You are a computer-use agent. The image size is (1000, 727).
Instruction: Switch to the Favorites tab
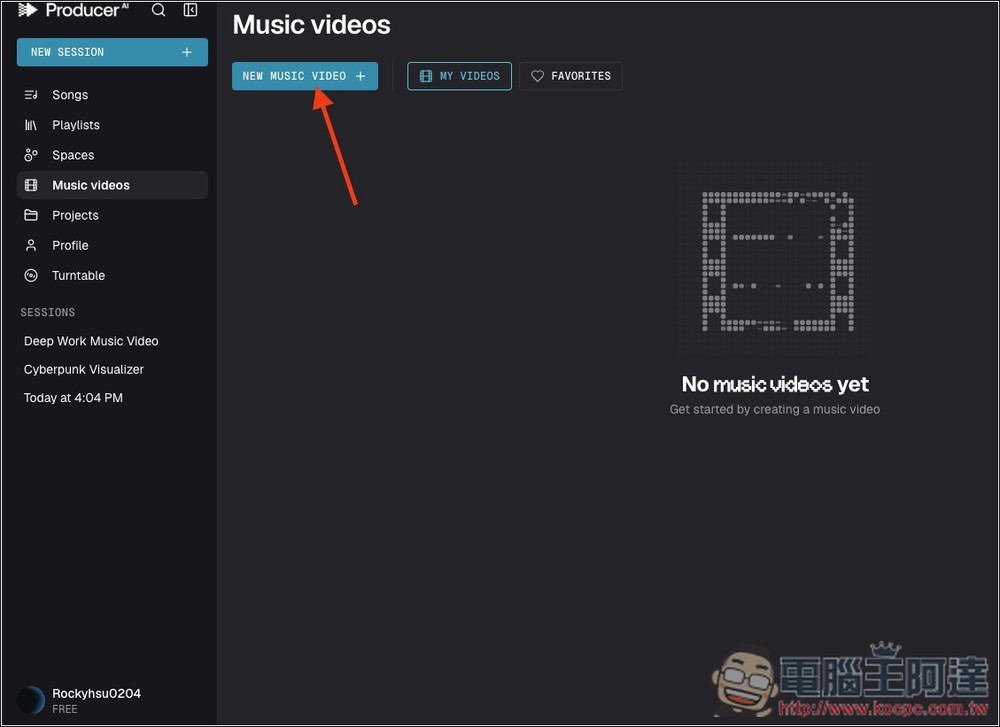click(571, 76)
